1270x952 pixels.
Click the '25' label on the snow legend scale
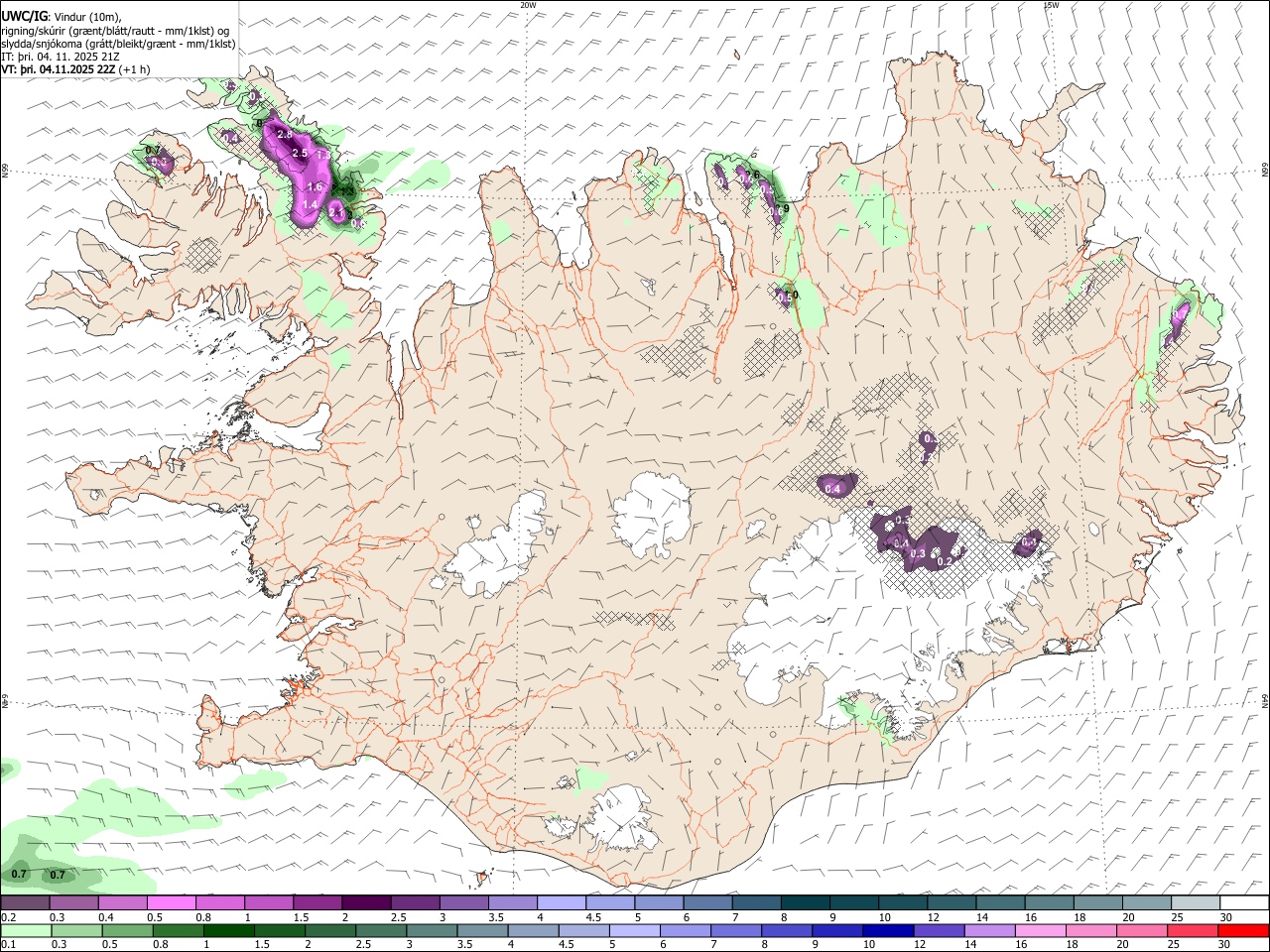[1178, 917]
